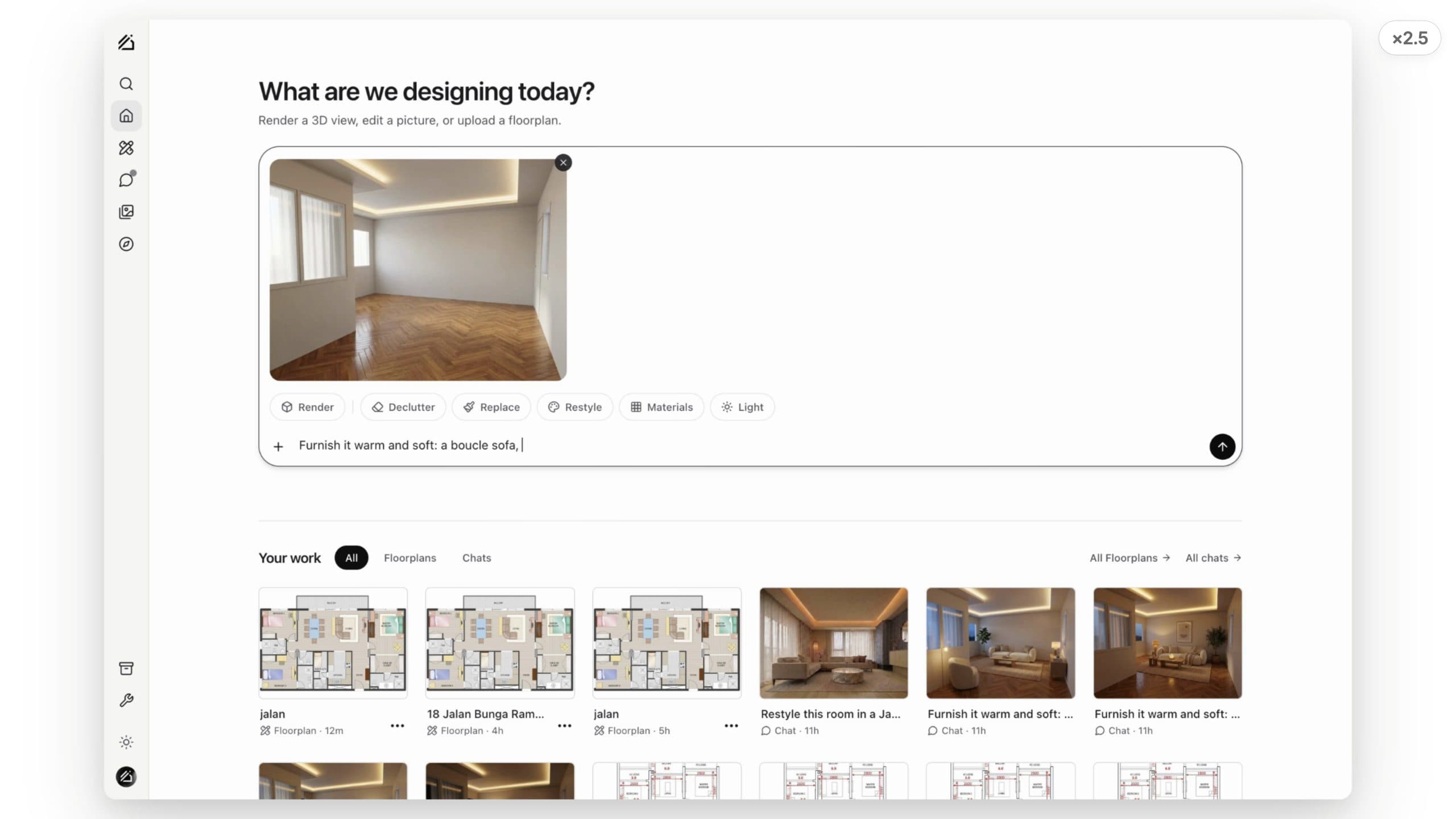
Task: Switch to the Chats filter tab
Action: tap(477, 558)
